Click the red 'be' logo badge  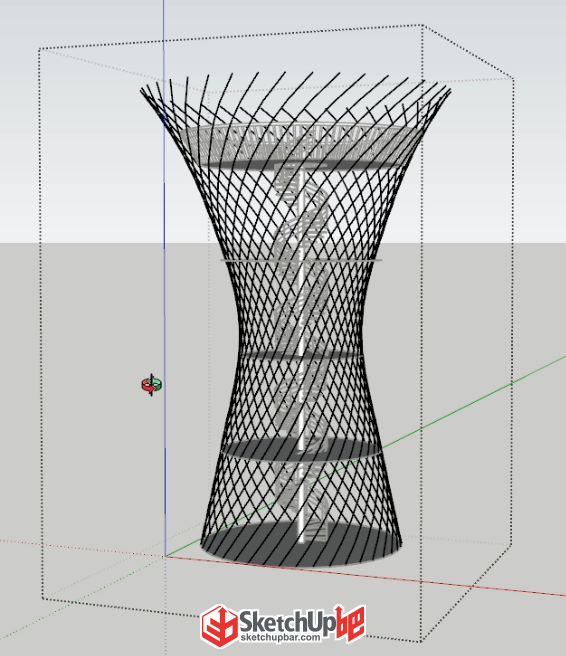tap(351, 623)
